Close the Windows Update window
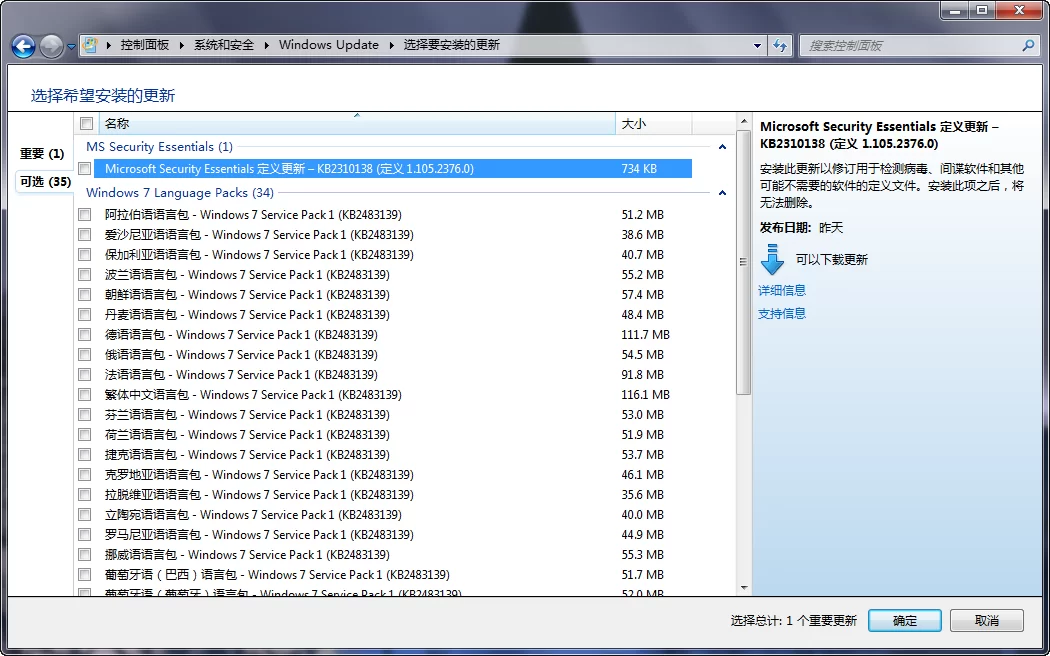1050x656 pixels. tap(1020, 10)
